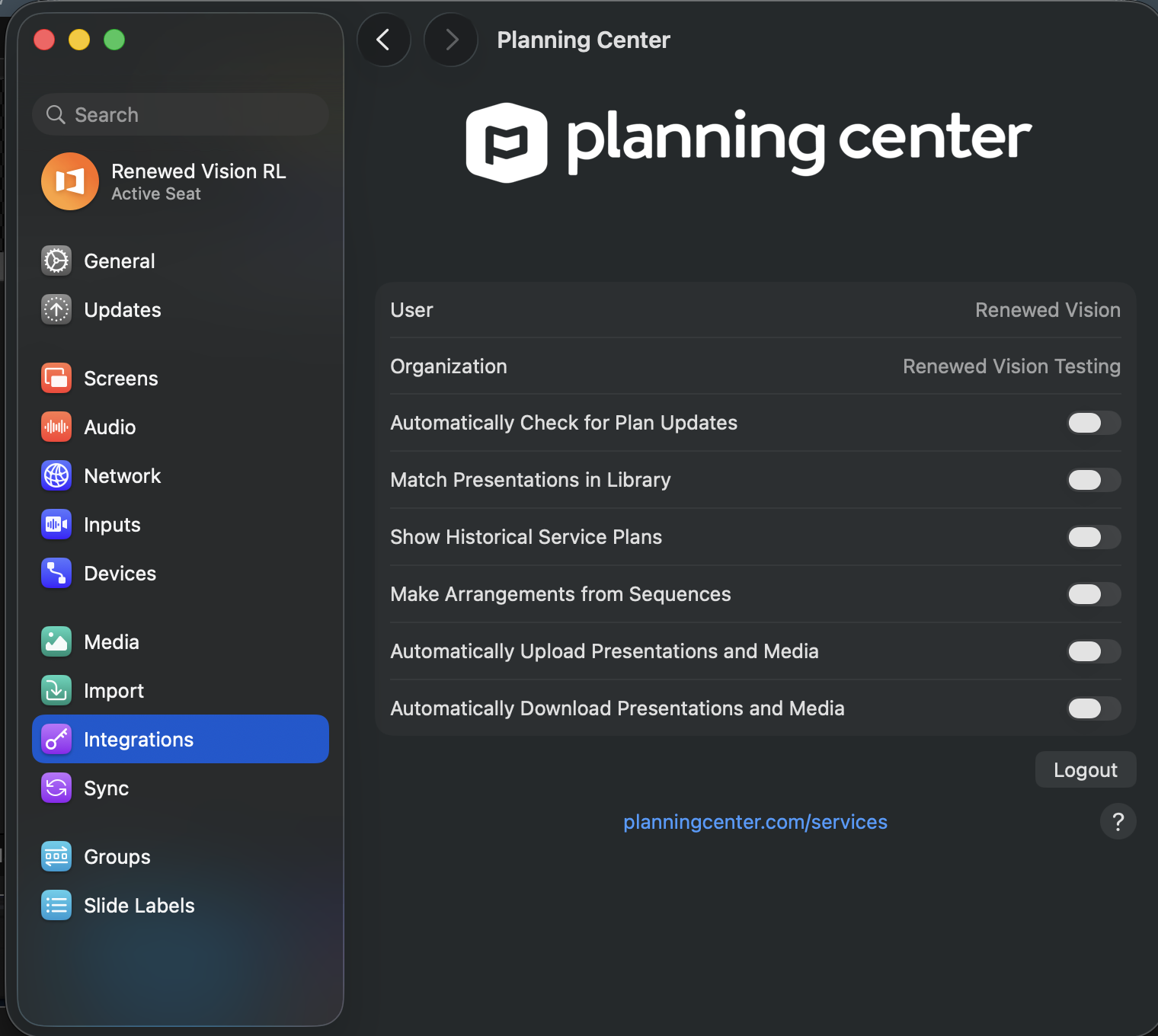Click the search magnifier icon

pyautogui.click(x=56, y=115)
